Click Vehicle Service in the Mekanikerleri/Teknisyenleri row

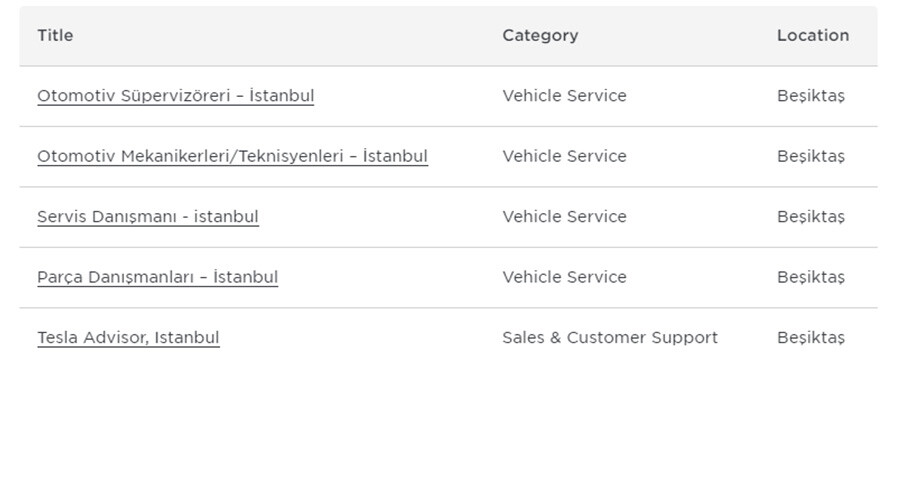pyautogui.click(x=564, y=156)
